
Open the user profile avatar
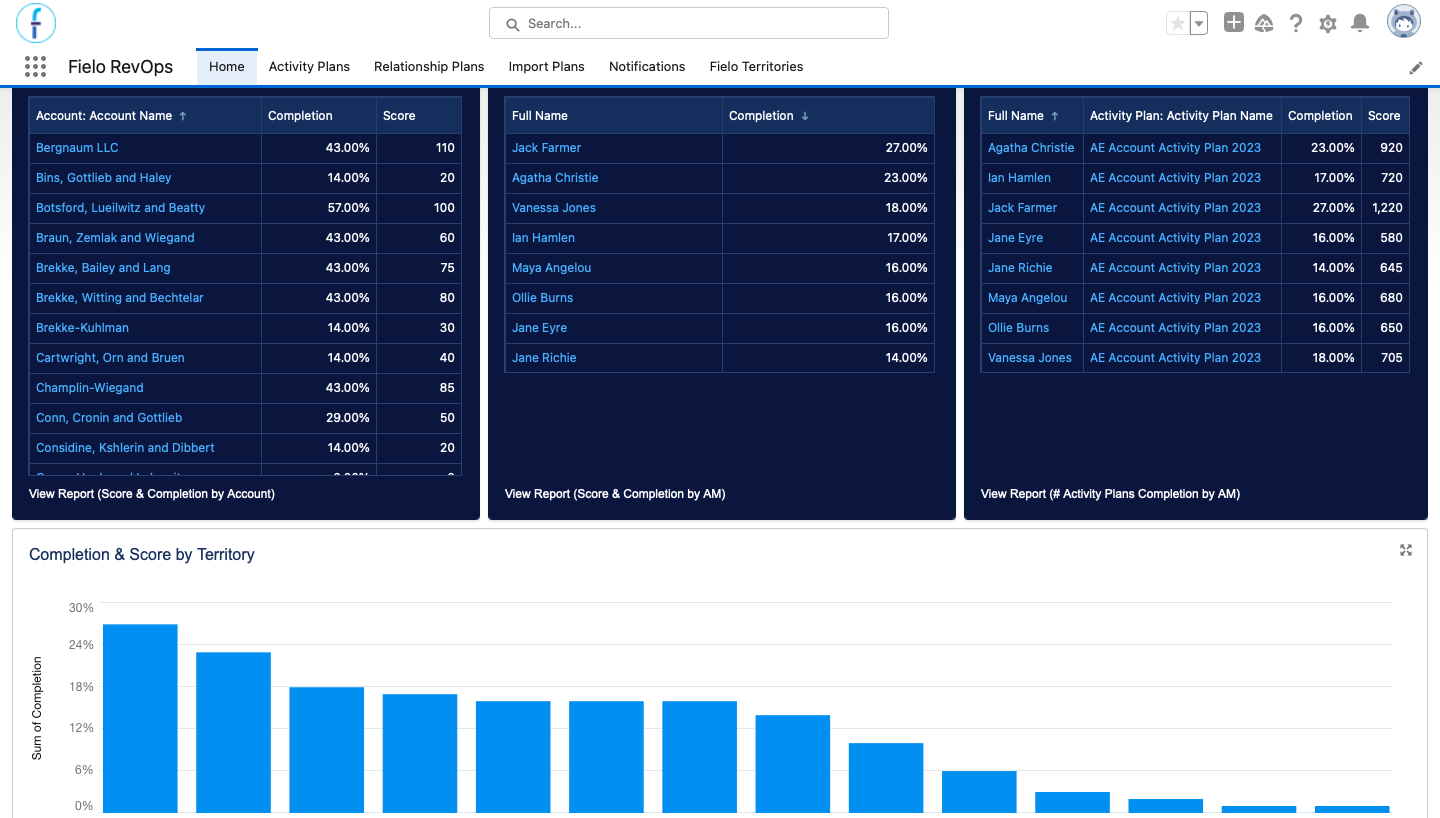click(1404, 21)
